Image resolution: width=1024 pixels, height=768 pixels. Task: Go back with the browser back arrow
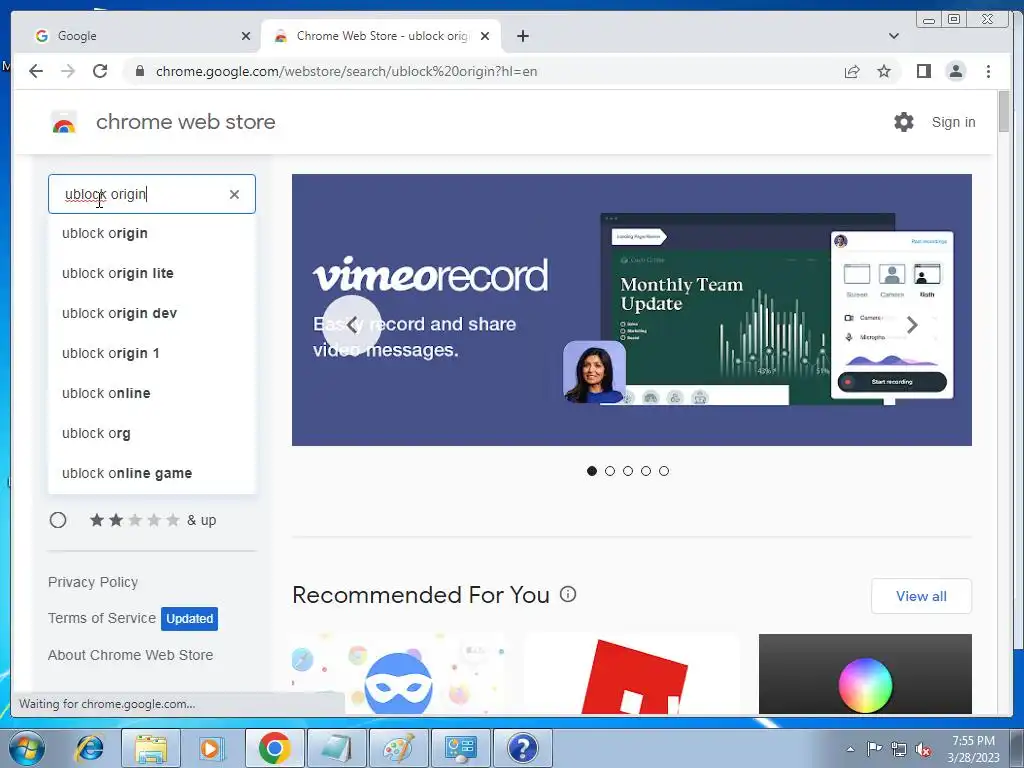[36, 71]
